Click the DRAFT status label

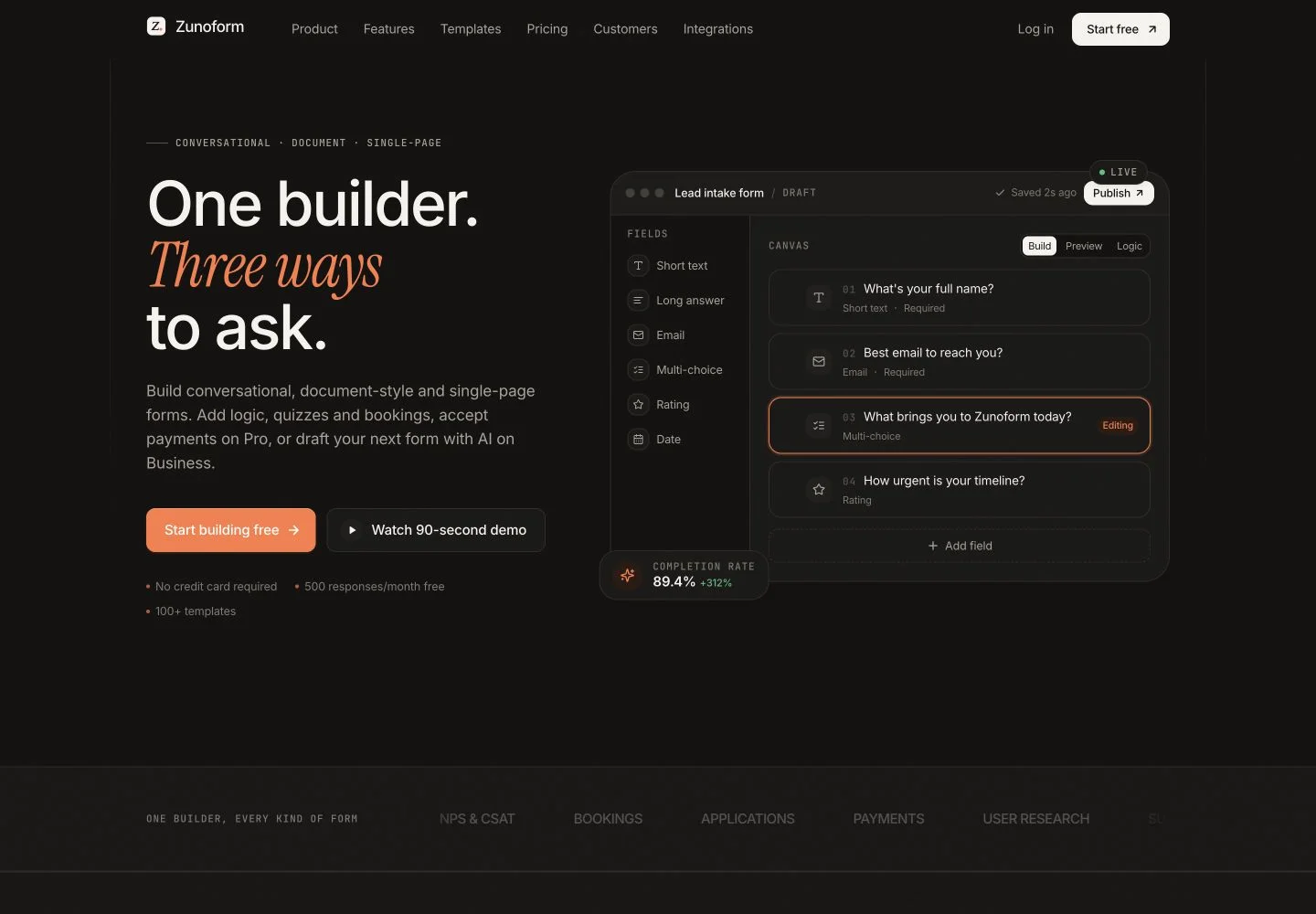click(x=800, y=193)
